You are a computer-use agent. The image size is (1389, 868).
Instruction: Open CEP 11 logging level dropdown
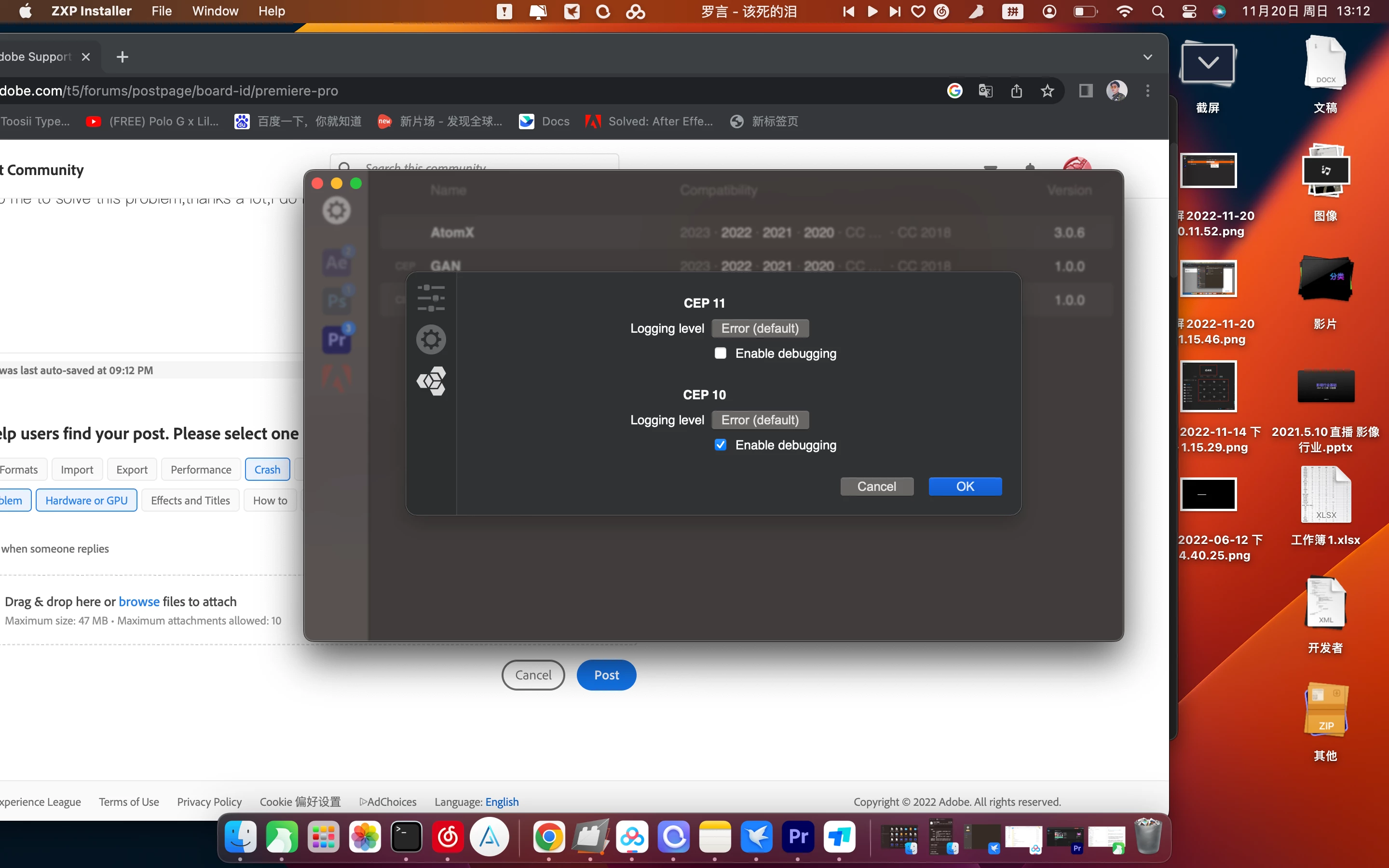760,328
